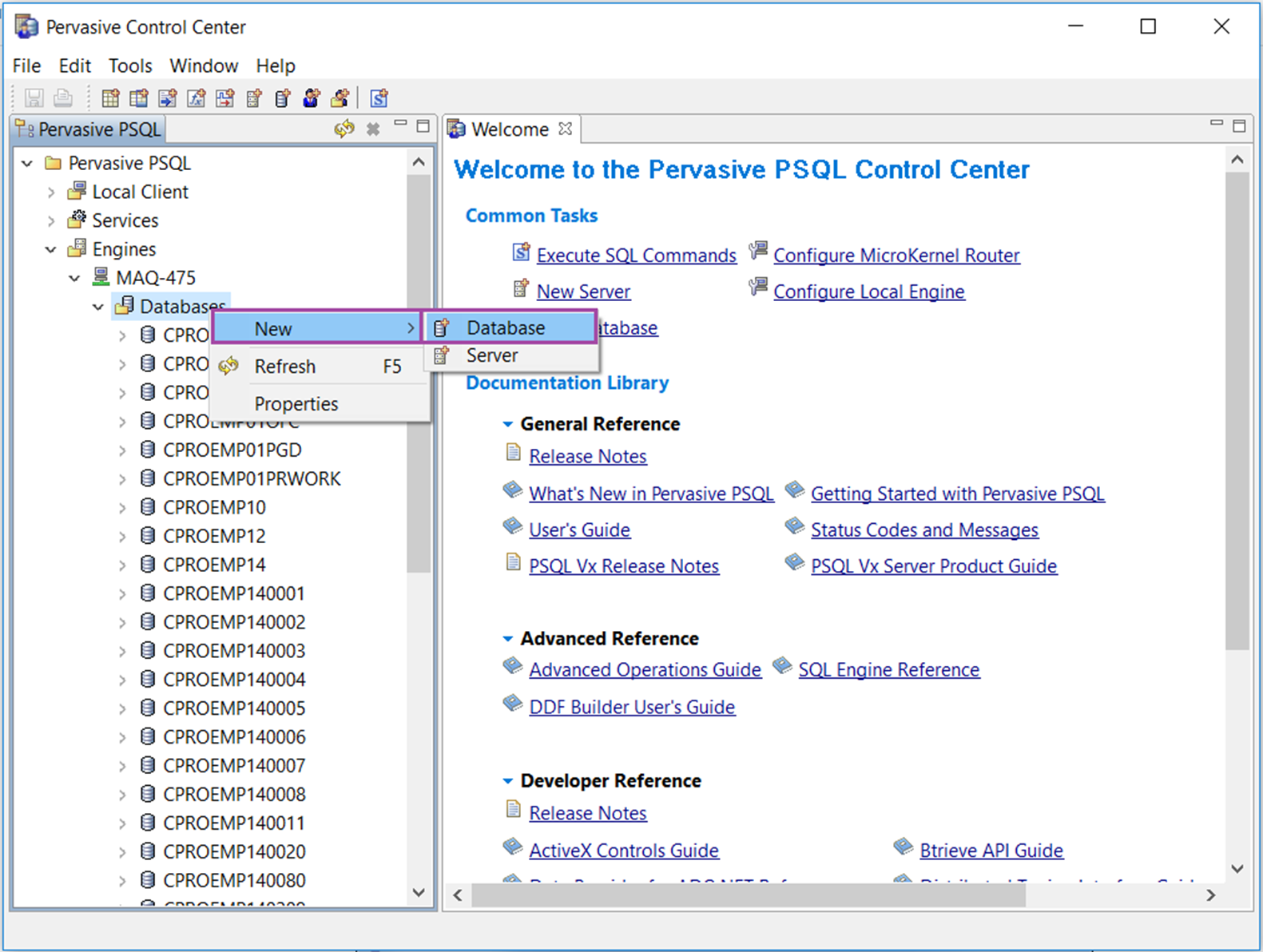The height and width of the screenshot is (952, 1263).
Task: Click the User's Guide book icon
Action: coord(513,526)
